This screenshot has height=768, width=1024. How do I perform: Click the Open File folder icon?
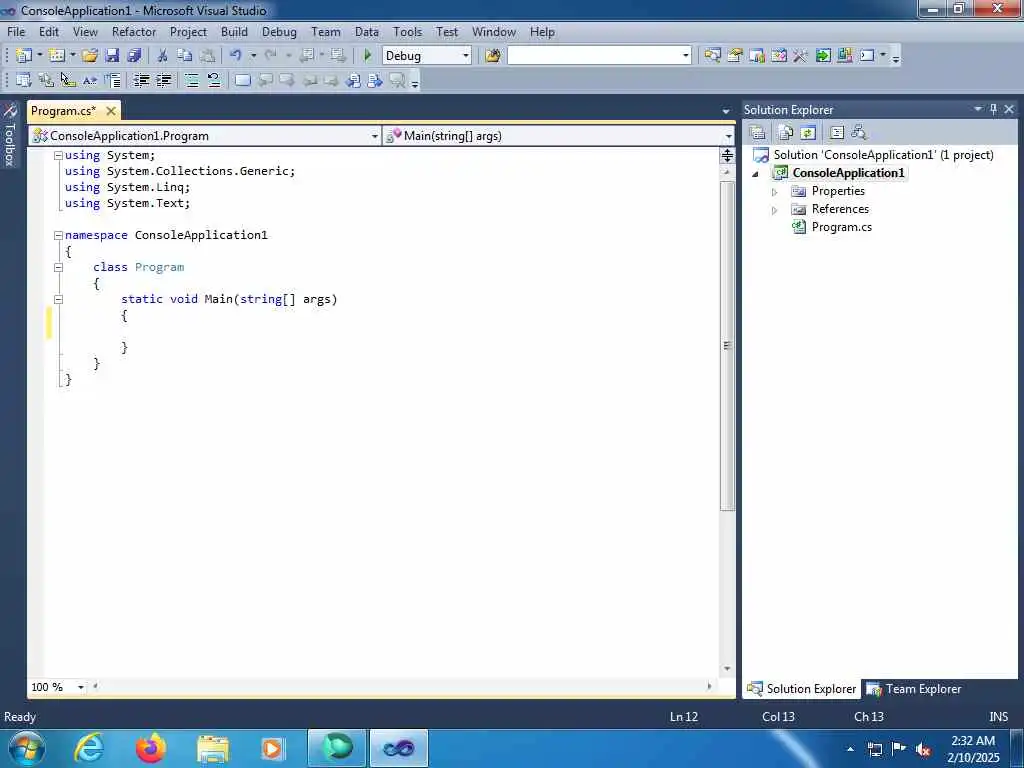coord(90,56)
